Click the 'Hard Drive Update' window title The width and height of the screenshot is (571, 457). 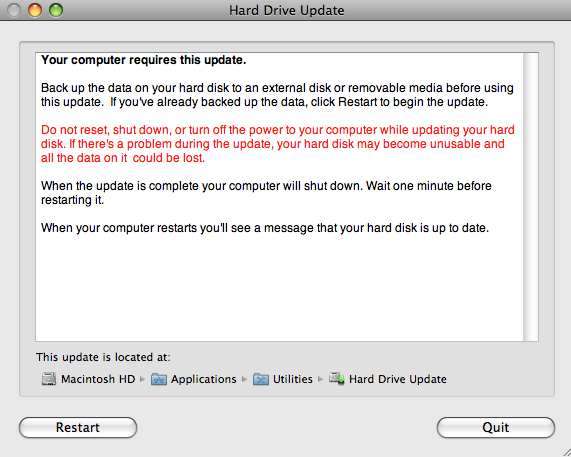[287, 10]
